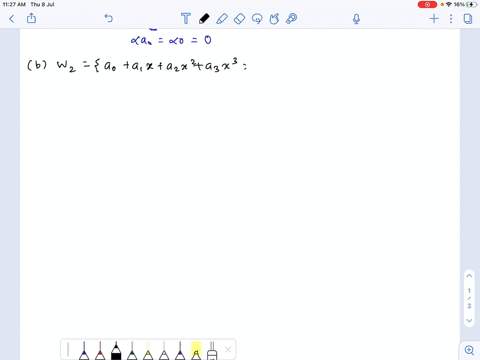Pick the eraser in favorites toolbox
Viewport: 480px width, 360px height.
coord(212,351)
